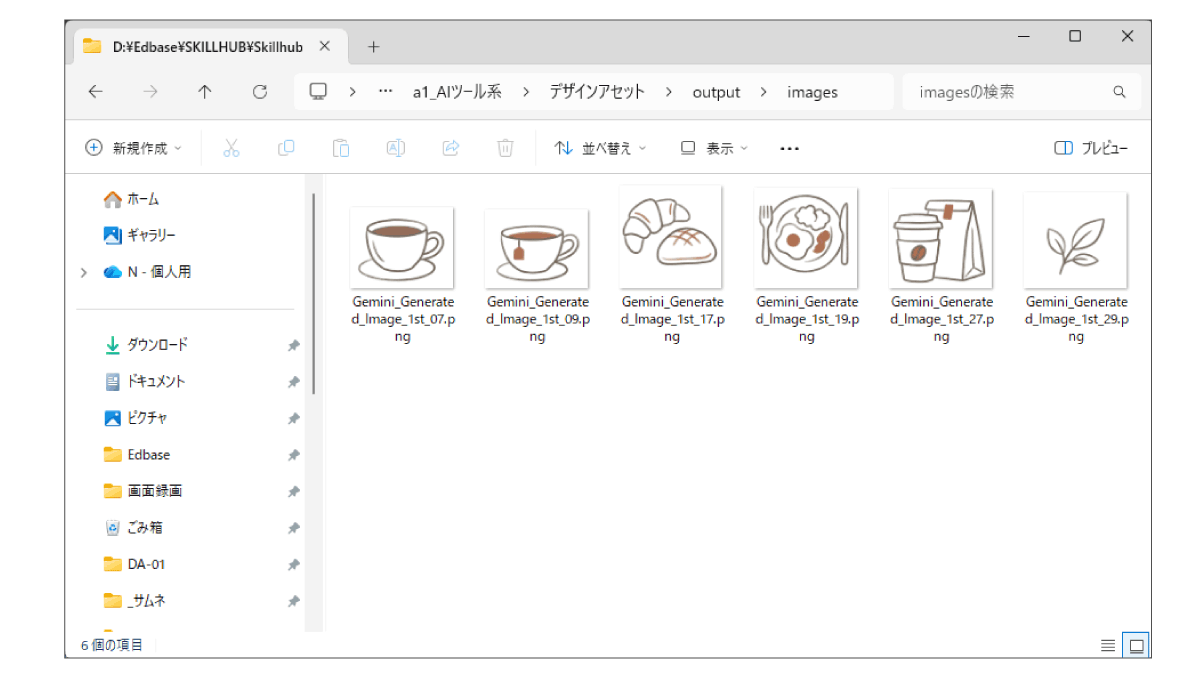
Task: Select Gemini_Generated_Image_1st_17.png bread thumbnail
Action: (x=671, y=236)
